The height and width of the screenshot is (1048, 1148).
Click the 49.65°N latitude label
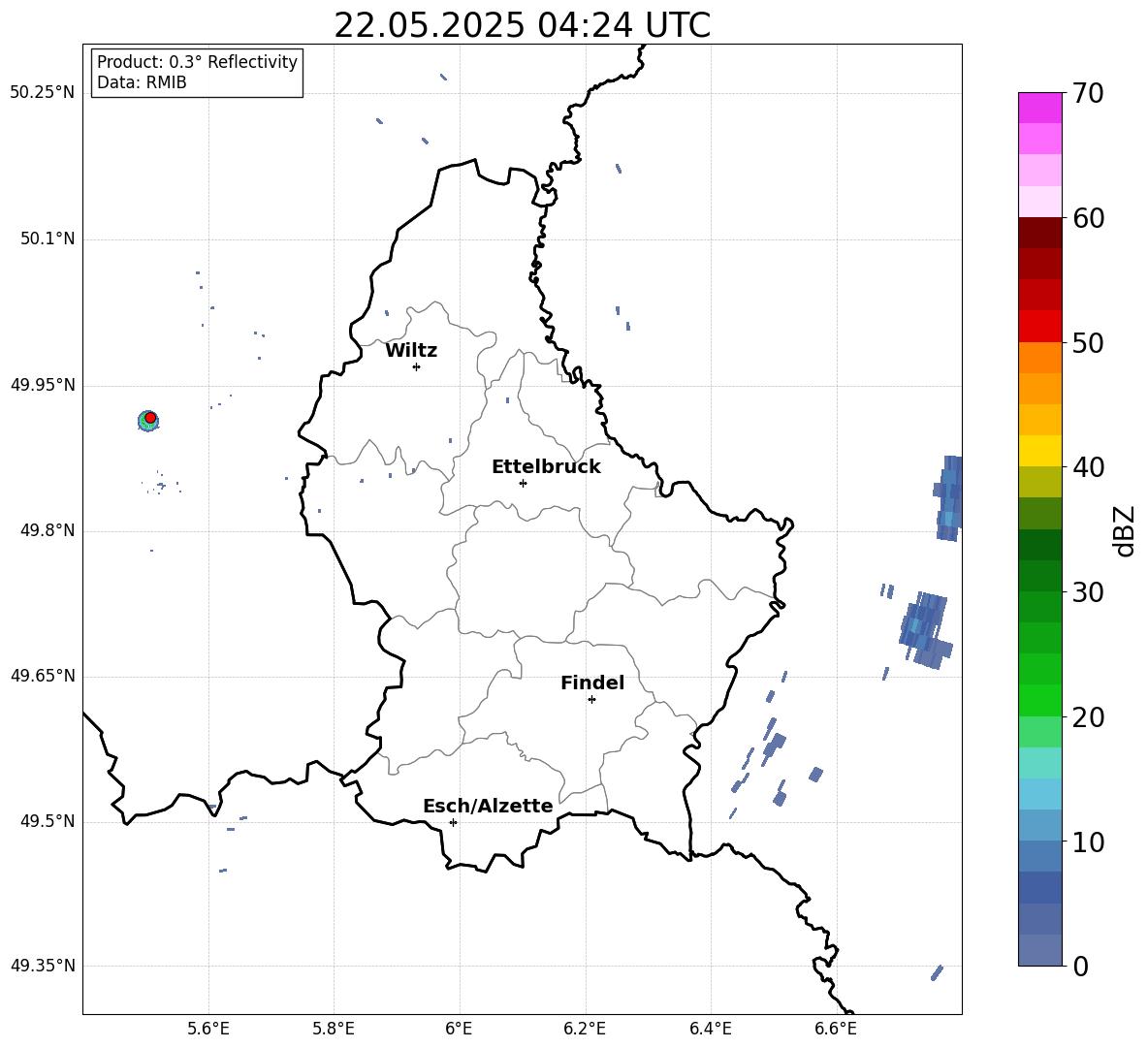coord(43,676)
